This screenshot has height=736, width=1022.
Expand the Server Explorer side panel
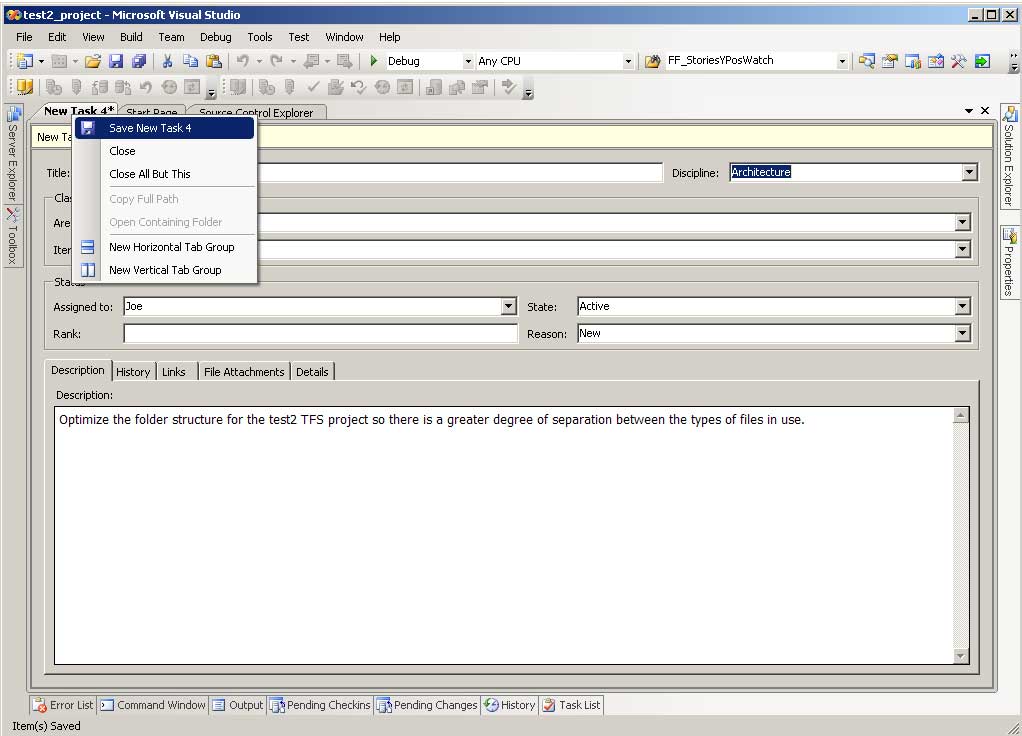click(x=13, y=154)
